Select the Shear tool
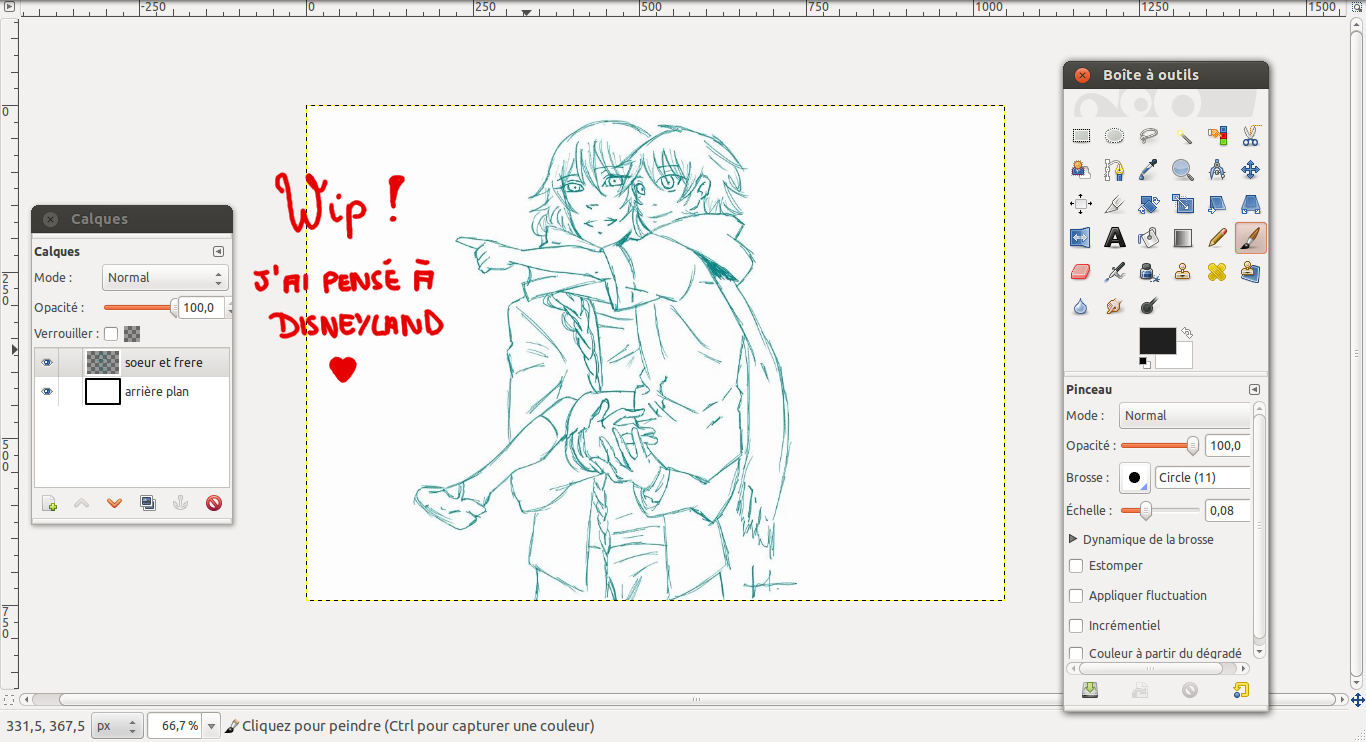1366x742 pixels. [x=1217, y=204]
